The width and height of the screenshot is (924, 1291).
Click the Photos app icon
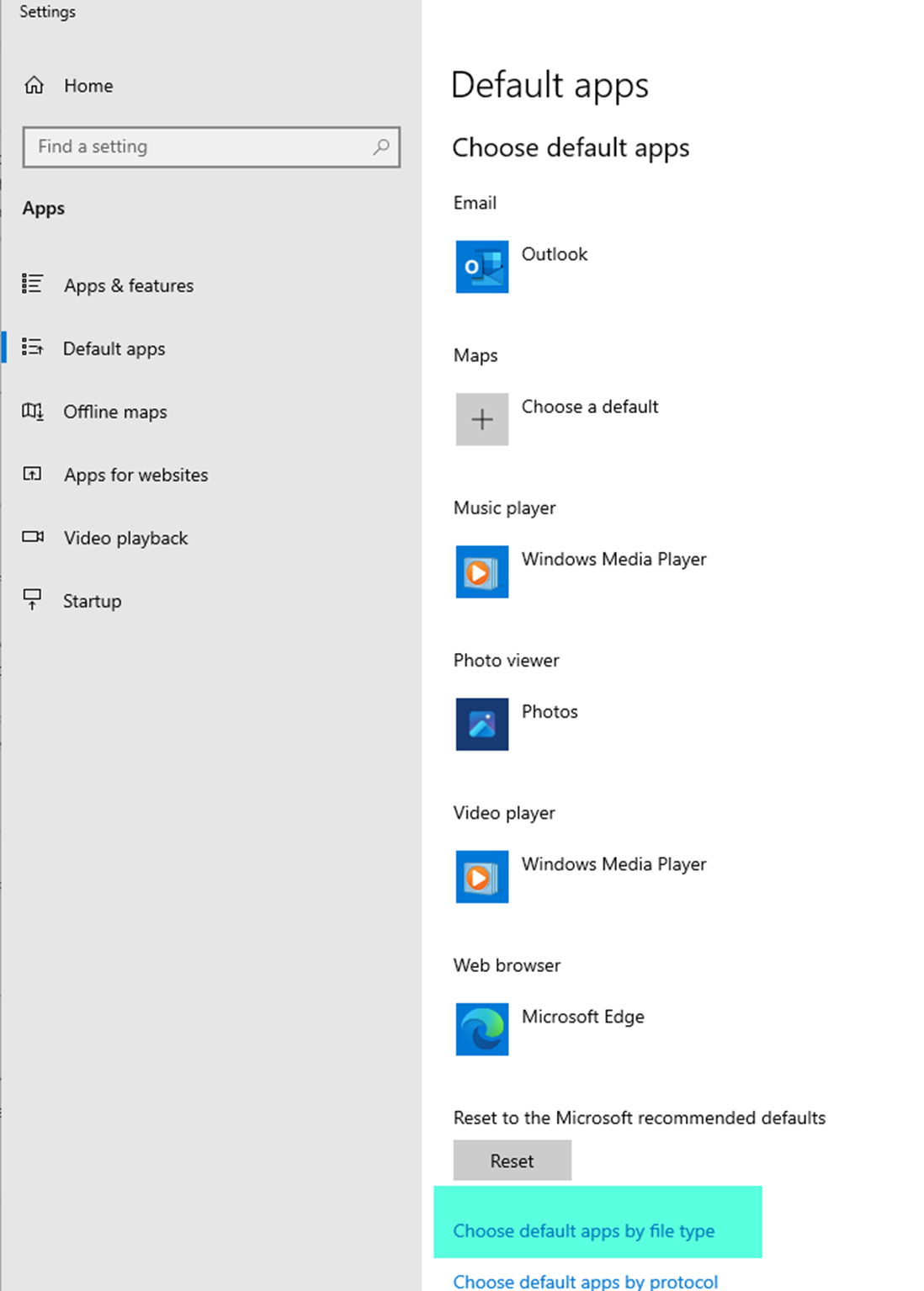point(482,724)
